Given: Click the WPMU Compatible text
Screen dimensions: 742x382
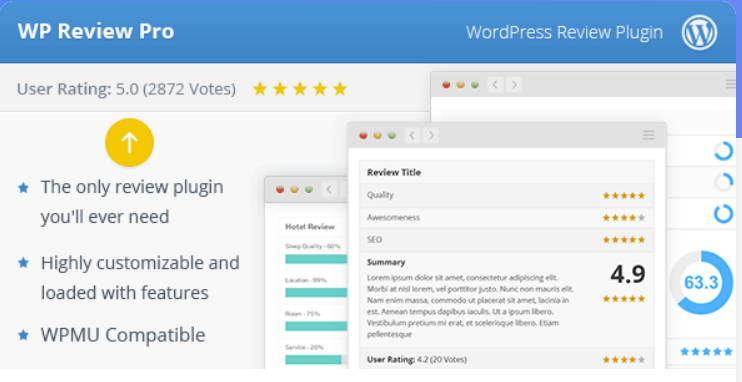Looking at the screenshot, I should coord(123,335).
